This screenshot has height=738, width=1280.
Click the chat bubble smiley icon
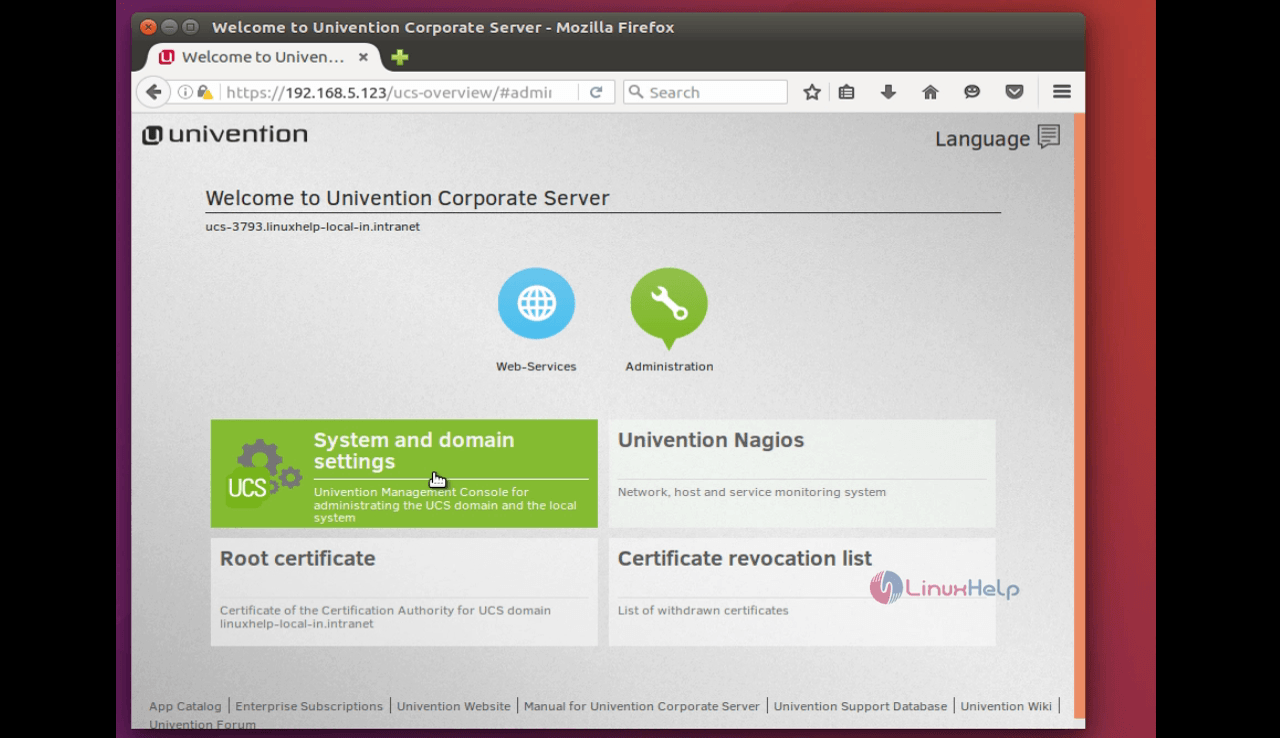972,92
